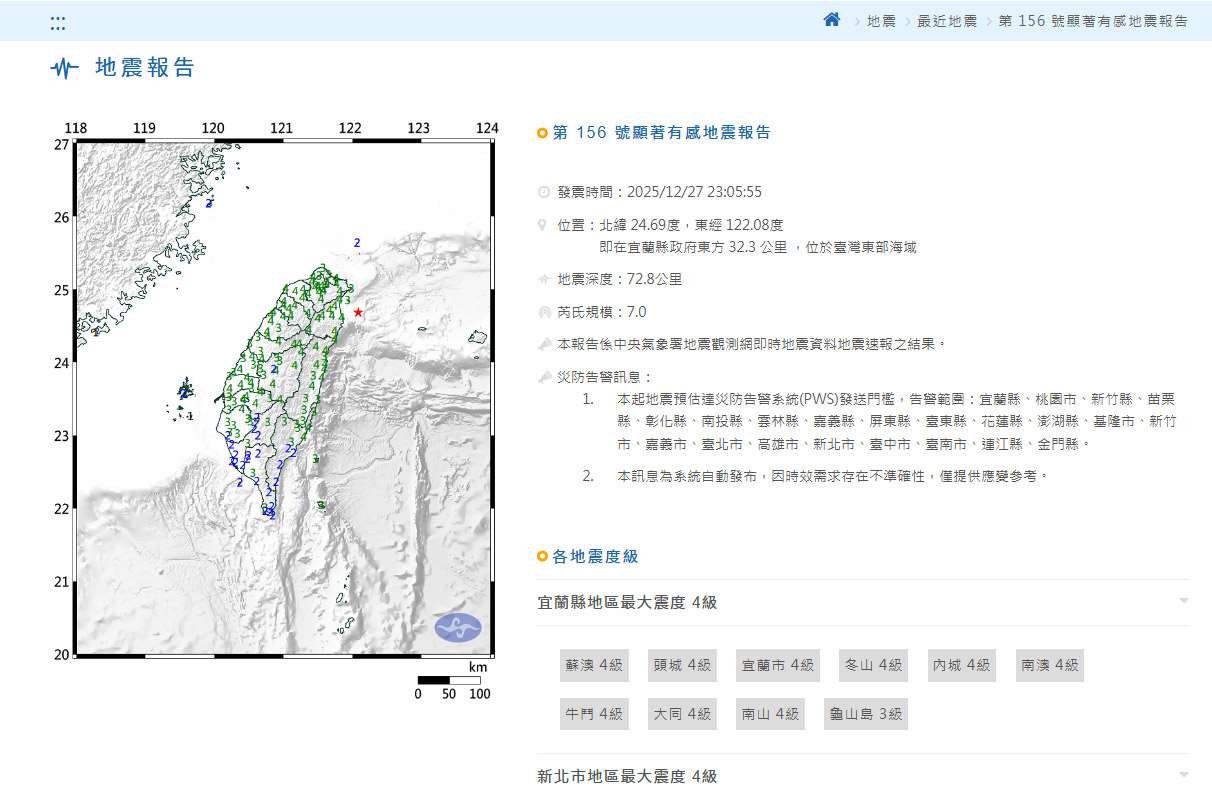Click the 宜蘭市 4級 intensity tag
The height and width of the screenshot is (795, 1212).
coord(777,665)
